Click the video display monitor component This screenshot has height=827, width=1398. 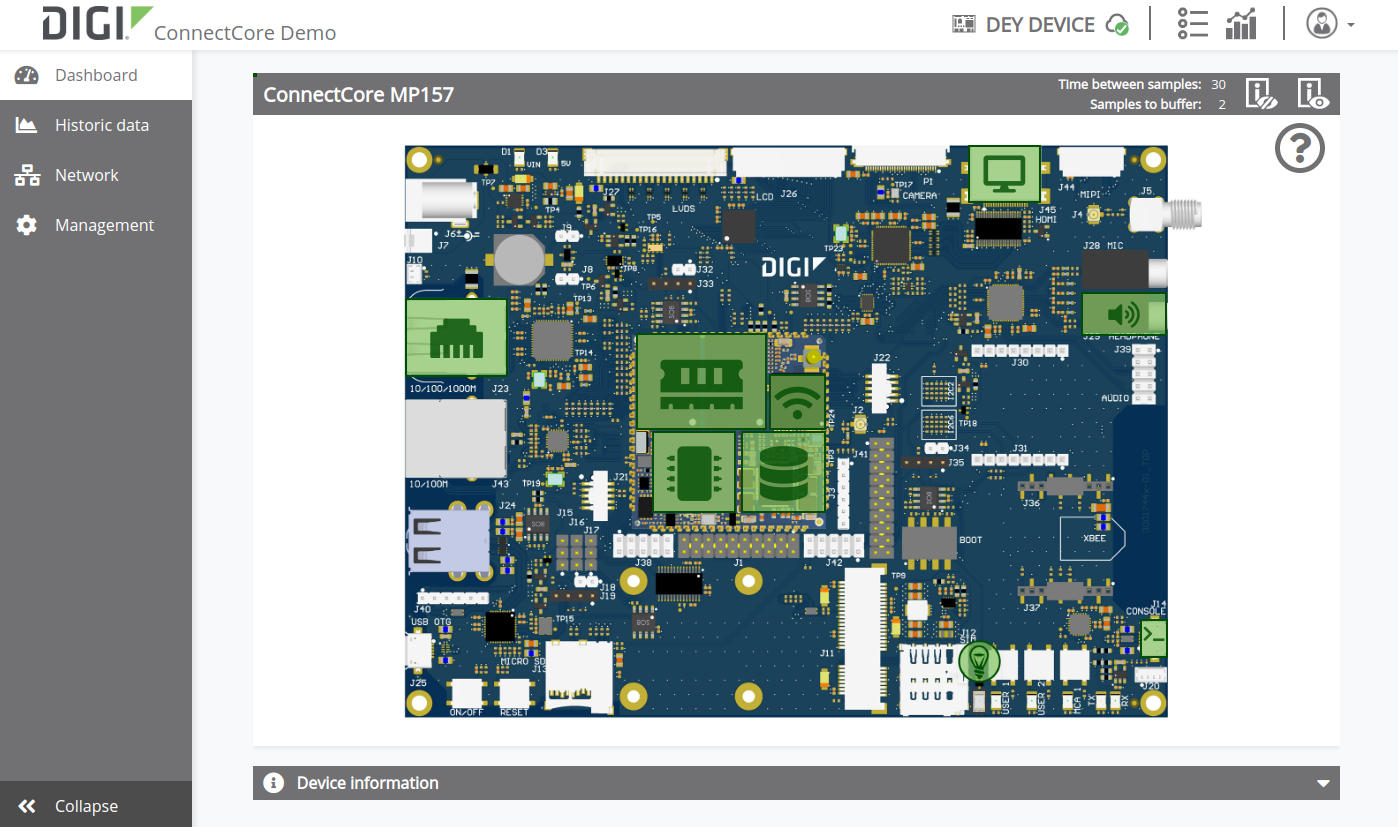click(1004, 173)
